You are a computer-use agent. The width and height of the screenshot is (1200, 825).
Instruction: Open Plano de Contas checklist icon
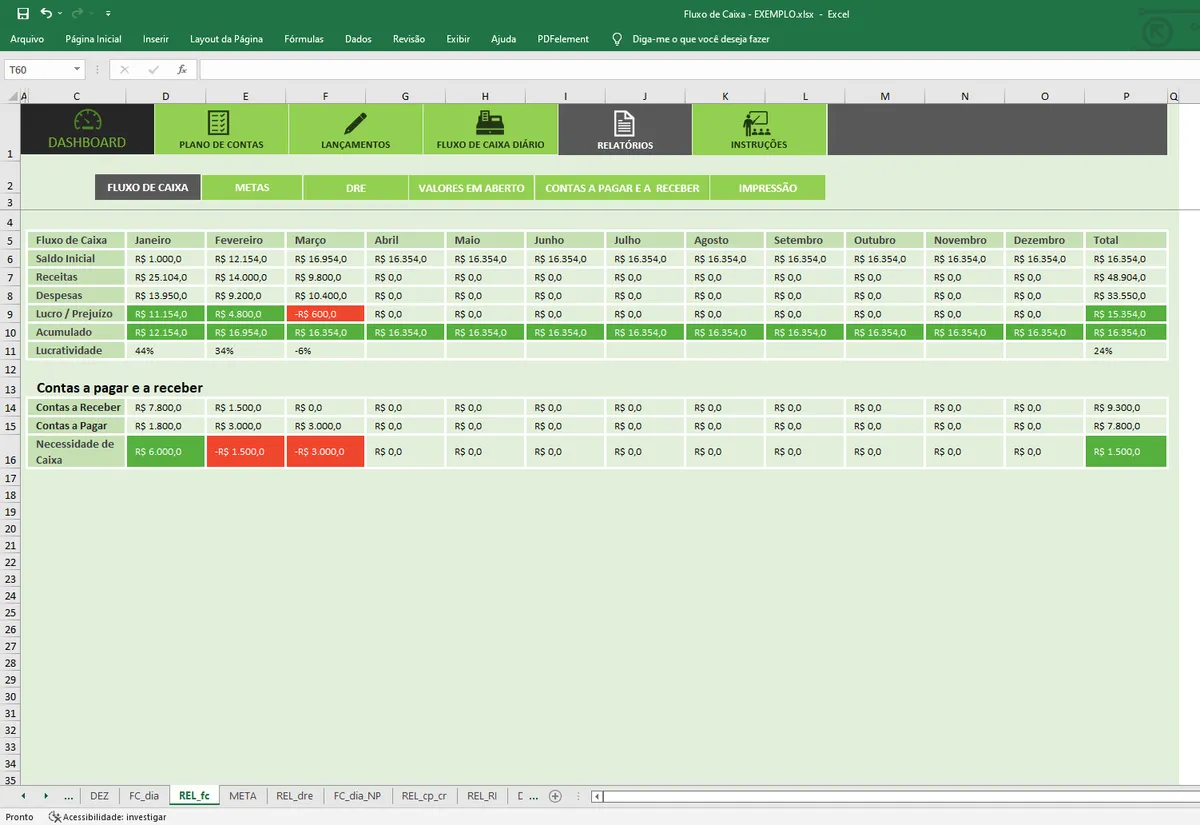point(219,123)
